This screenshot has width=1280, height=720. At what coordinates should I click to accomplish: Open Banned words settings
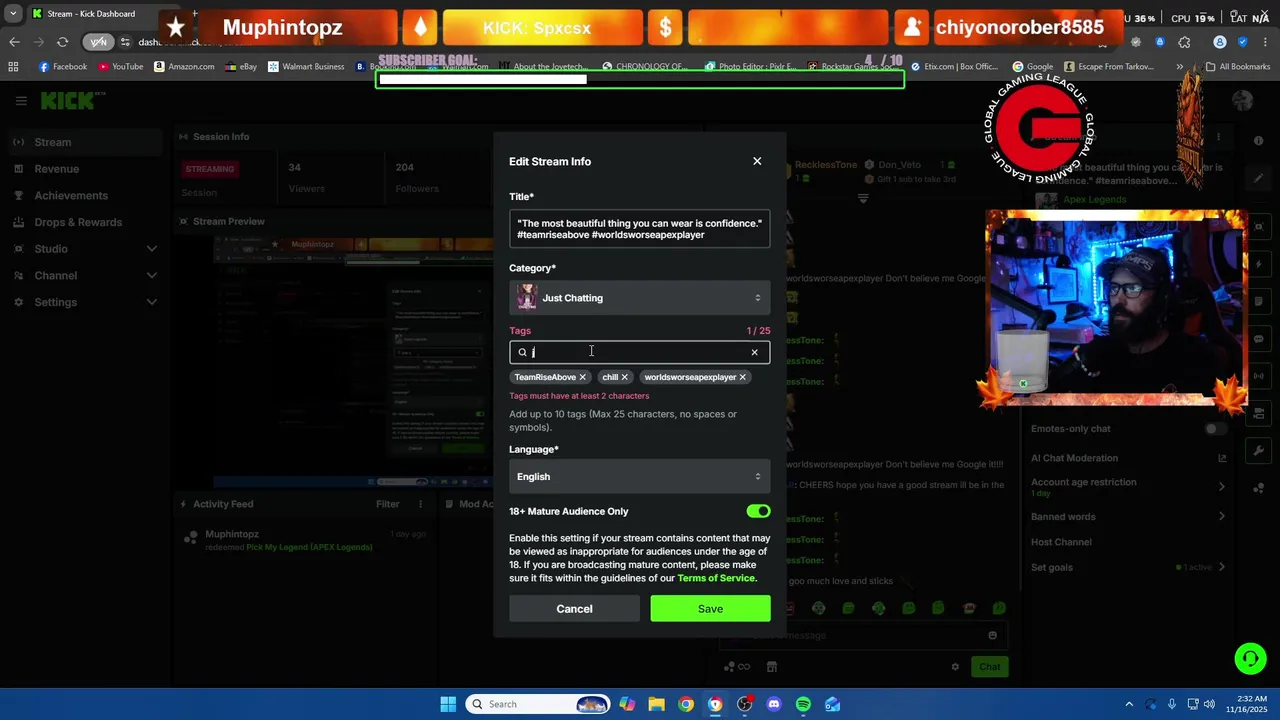point(1128,517)
